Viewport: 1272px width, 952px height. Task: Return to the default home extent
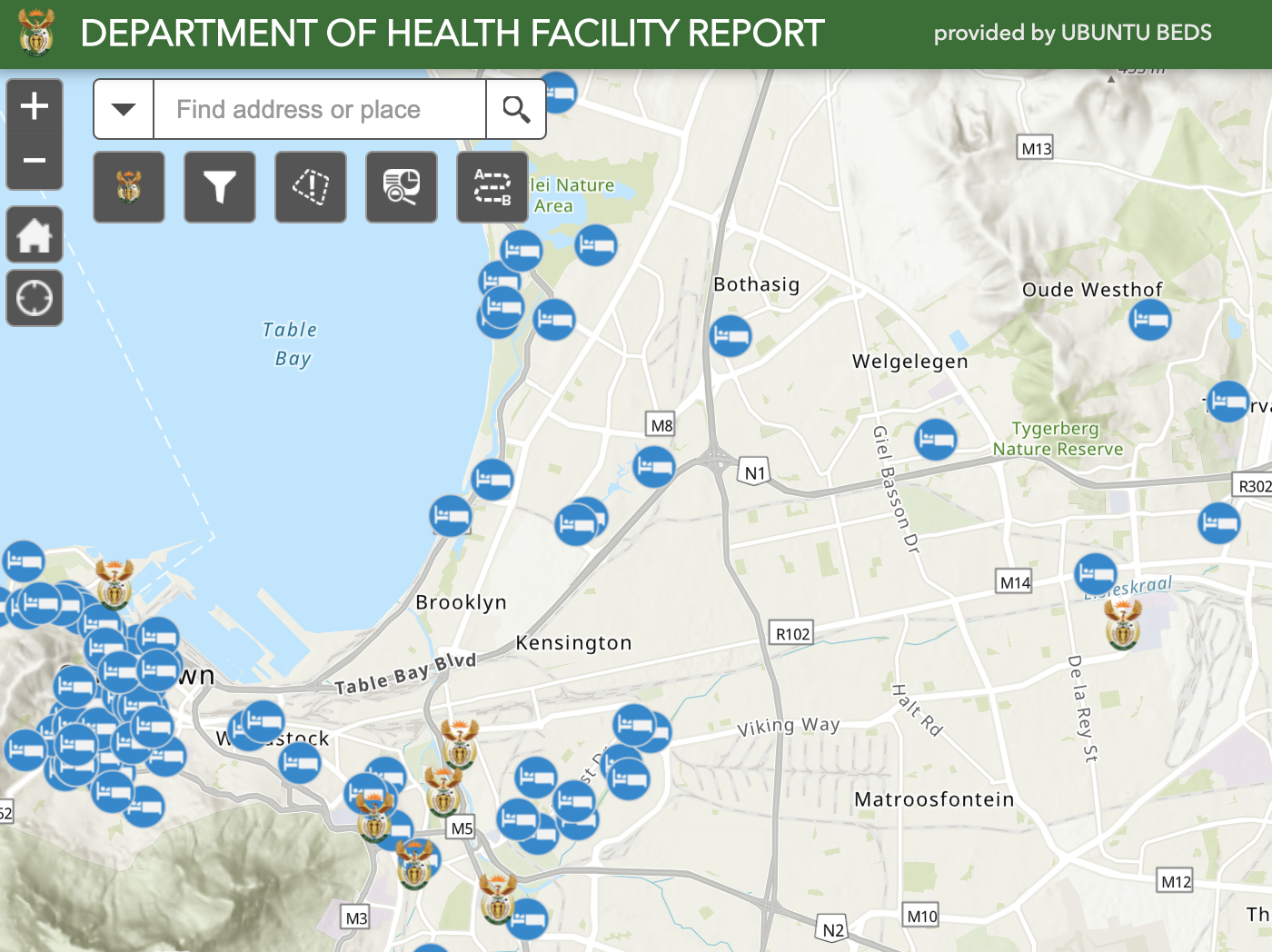[35, 234]
